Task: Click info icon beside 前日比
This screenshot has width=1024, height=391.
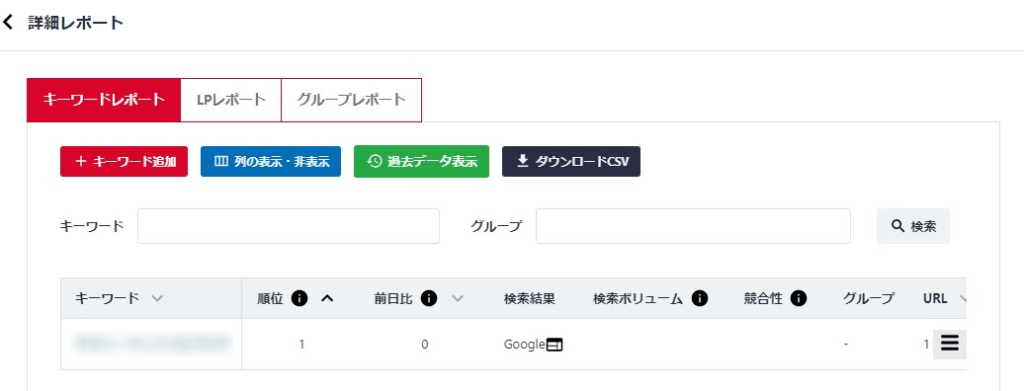Action: pos(428,298)
